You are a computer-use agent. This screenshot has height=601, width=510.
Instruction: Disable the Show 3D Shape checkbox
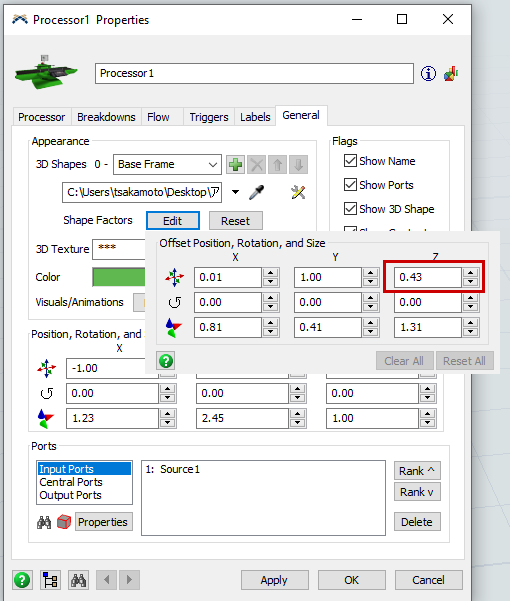pos(350,209)
